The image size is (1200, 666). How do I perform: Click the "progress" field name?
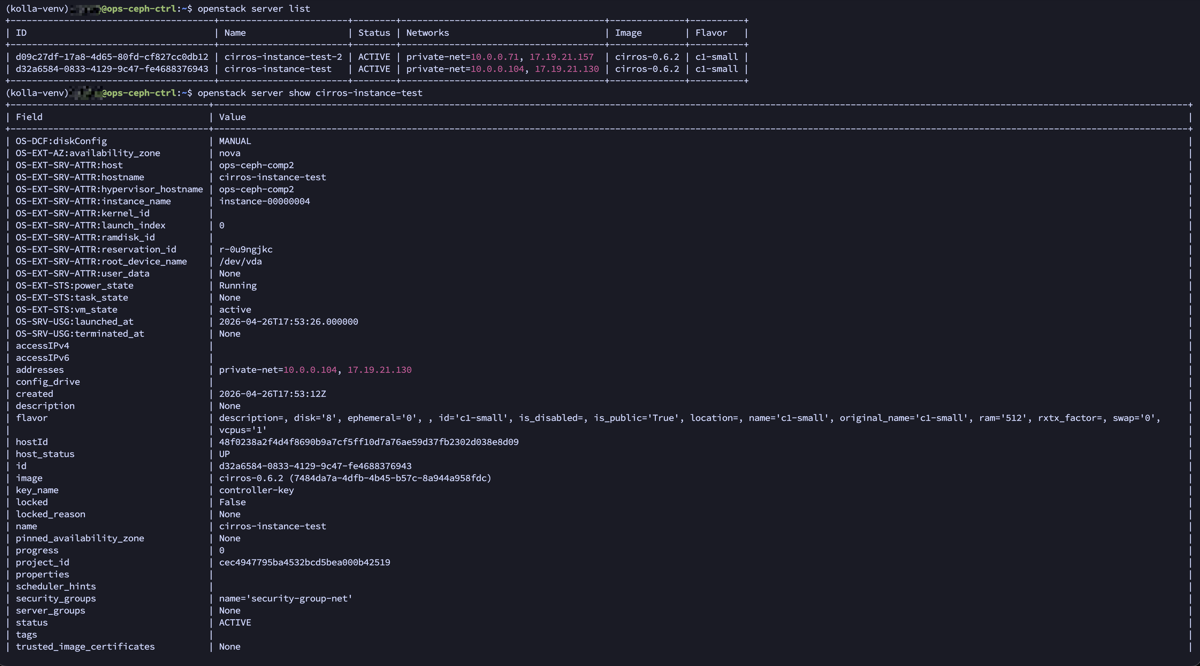coord(37,549)
